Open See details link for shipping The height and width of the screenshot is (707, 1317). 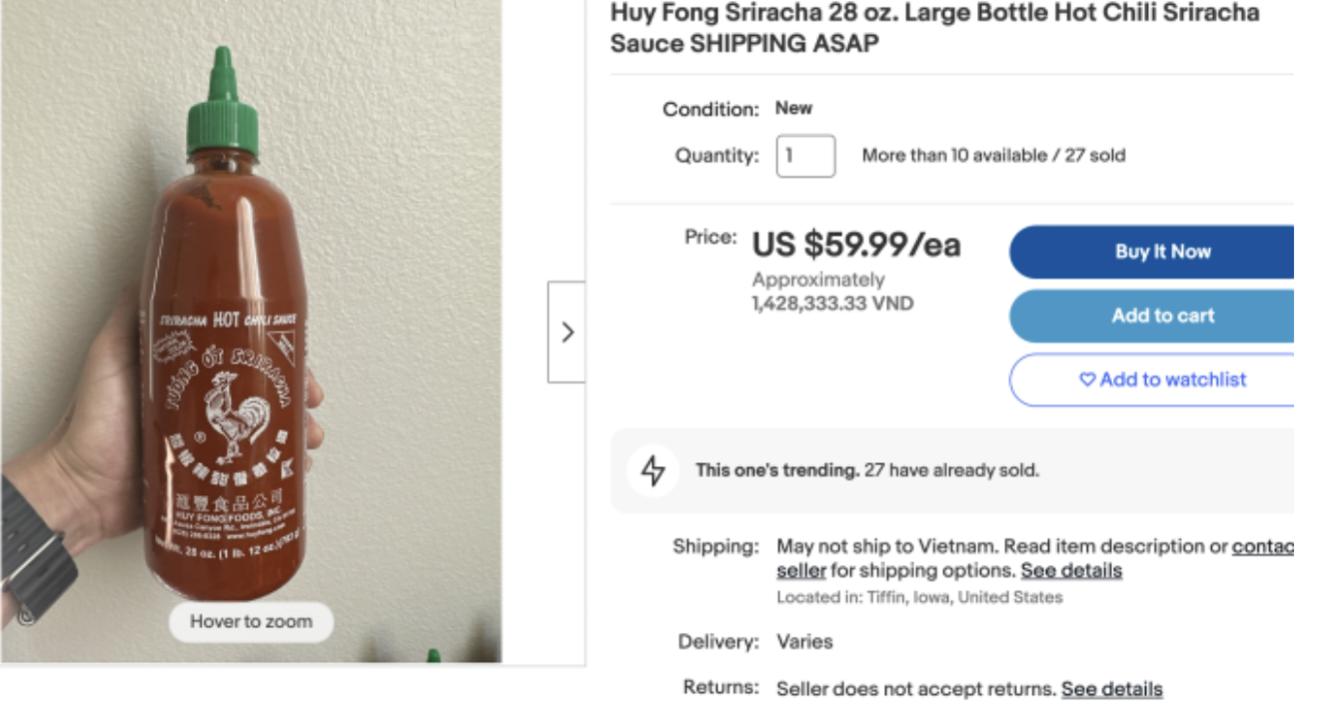pos(1070,571)
